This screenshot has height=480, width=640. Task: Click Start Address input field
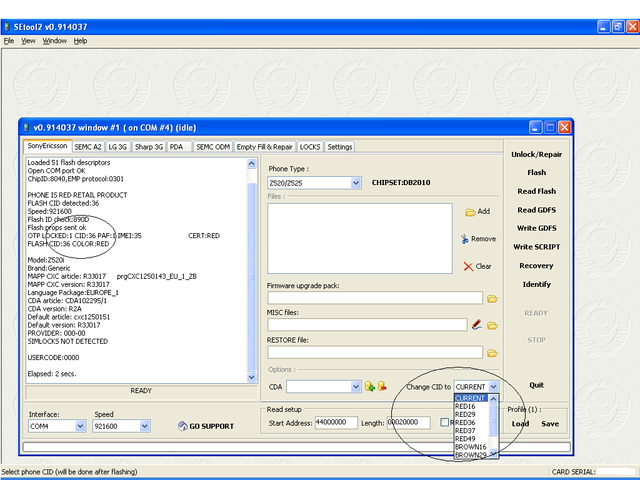pyautogui.click(x=336, y=422)
